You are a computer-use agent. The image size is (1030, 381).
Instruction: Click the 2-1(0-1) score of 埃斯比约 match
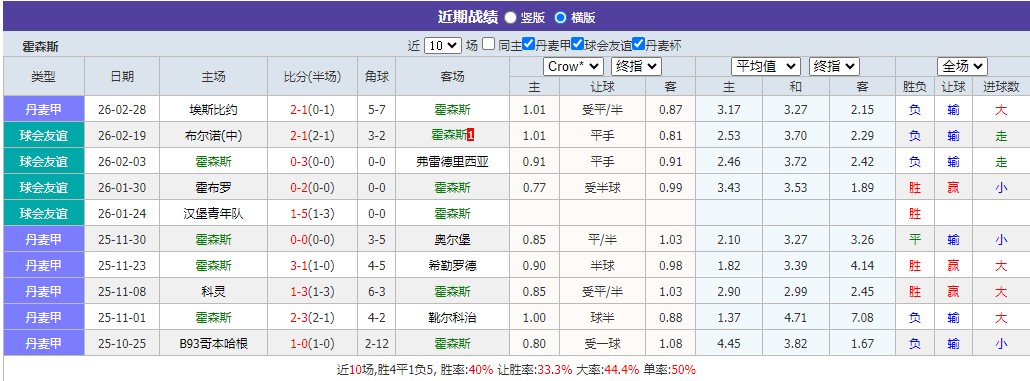(313, 110)
